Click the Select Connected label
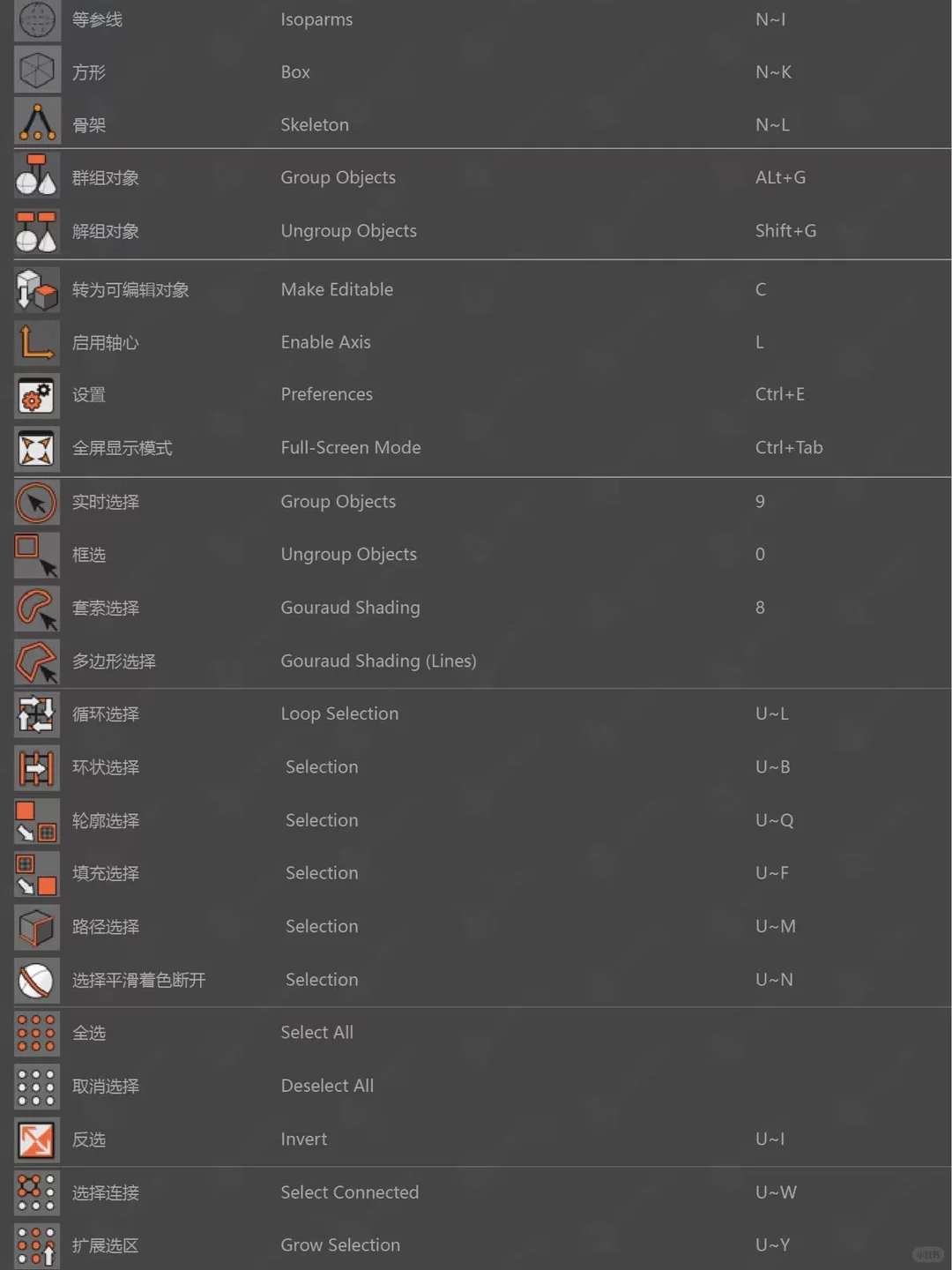 (350, 1192)
